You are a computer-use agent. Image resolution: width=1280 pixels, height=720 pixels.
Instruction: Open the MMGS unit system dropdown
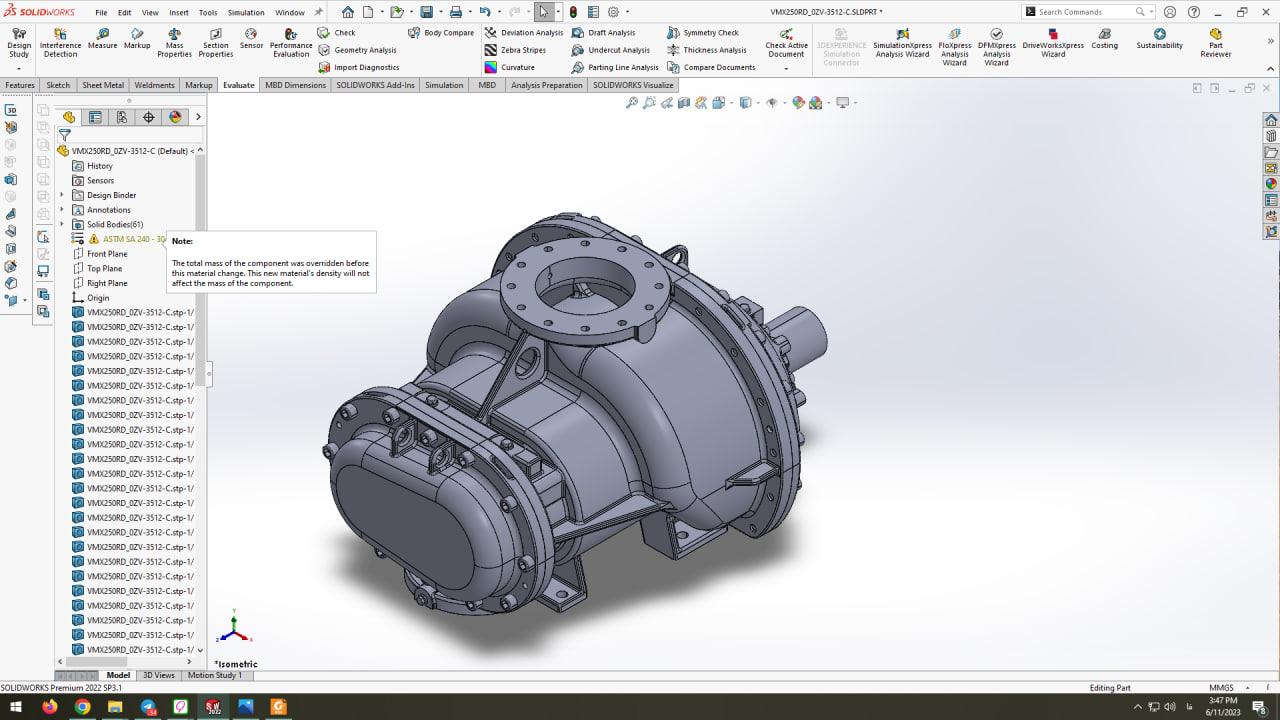pos(1246,688)
